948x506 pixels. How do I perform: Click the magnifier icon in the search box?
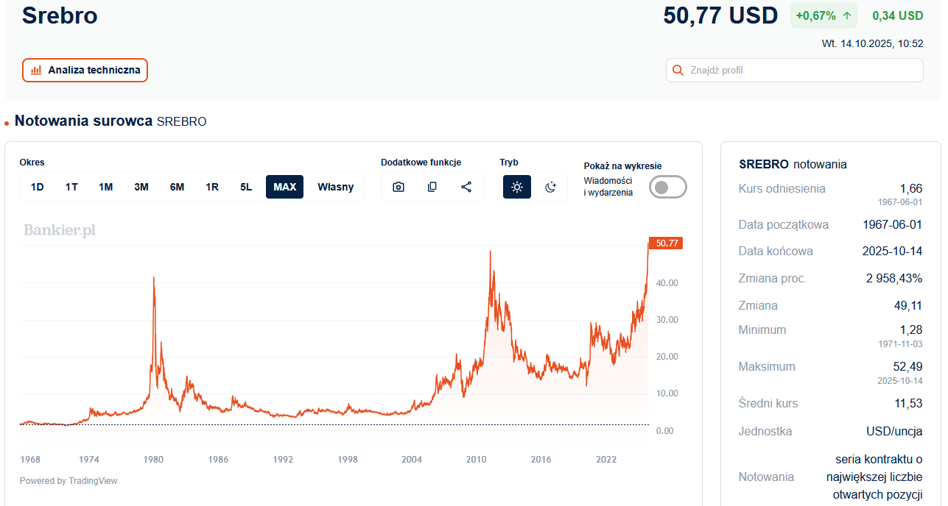679,70
